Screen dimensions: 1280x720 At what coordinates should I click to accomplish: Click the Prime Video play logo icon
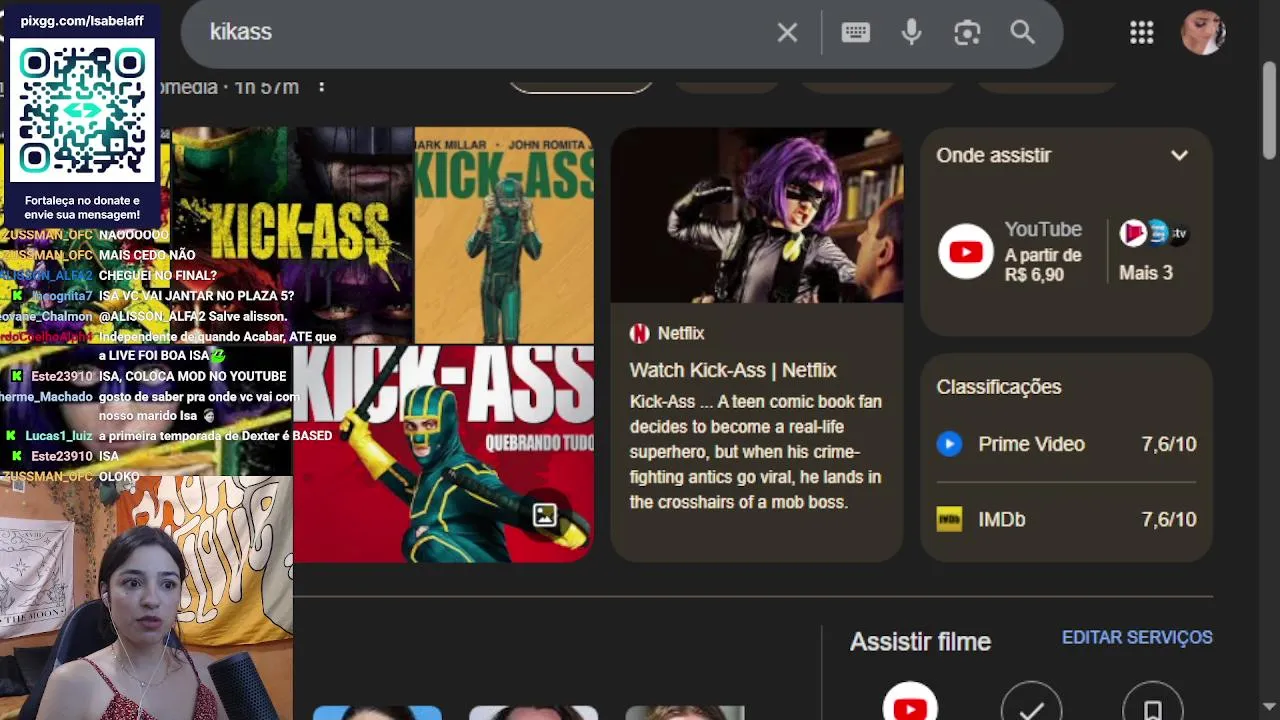[x=949, y=444]
